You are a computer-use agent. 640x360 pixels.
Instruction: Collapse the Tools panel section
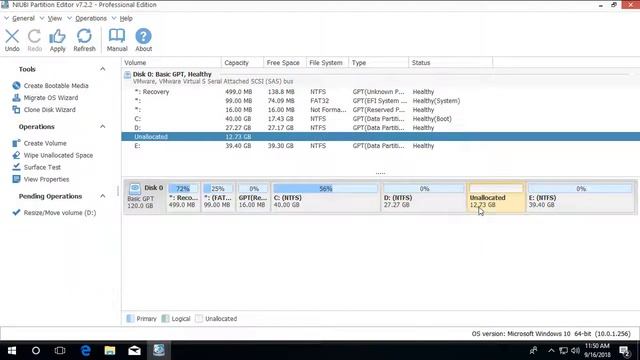point(102,69)
